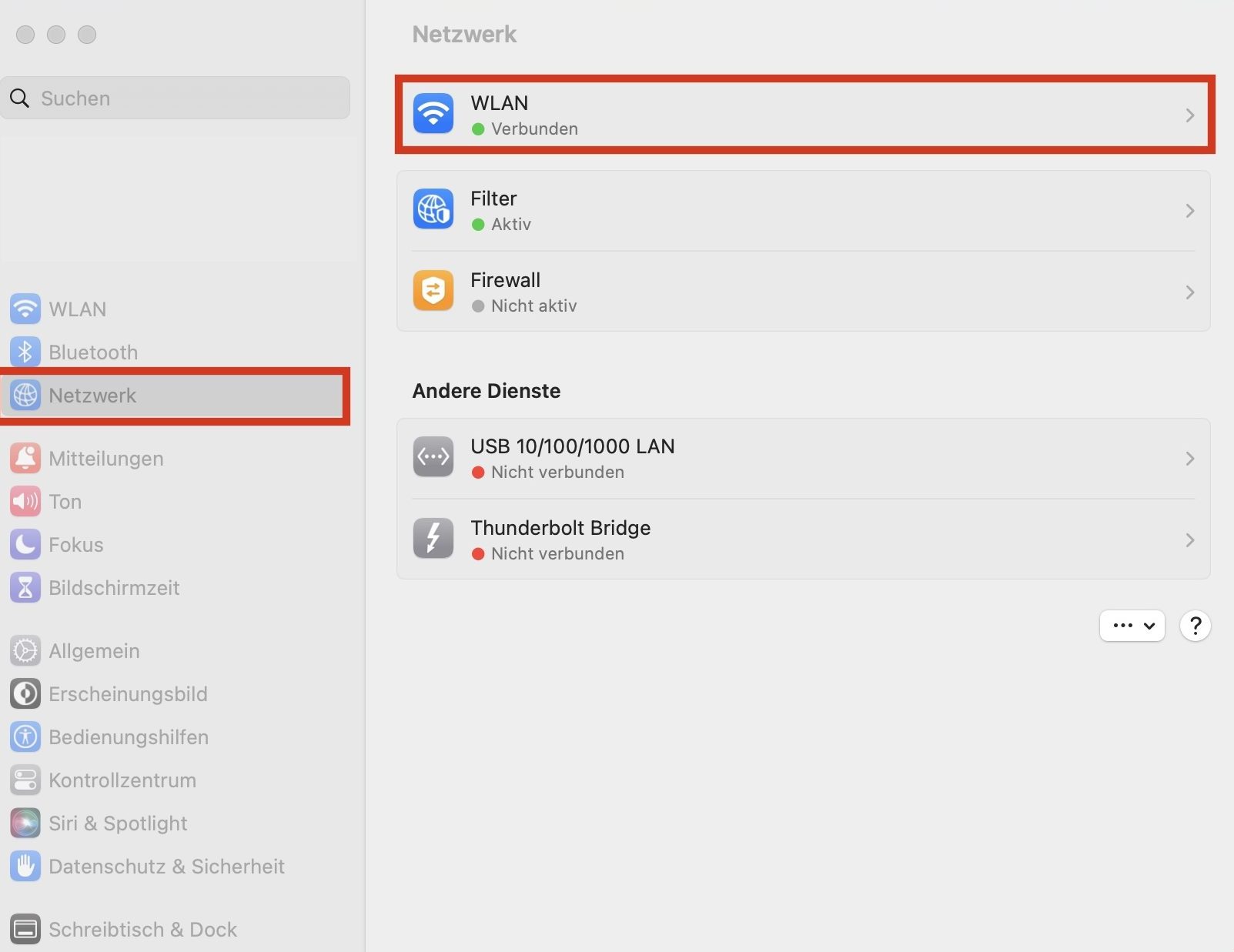The width and height of the screenshot is (1234, 952).
Task: Click the green status dot next to Aktiv
Action: pos(480,224)
